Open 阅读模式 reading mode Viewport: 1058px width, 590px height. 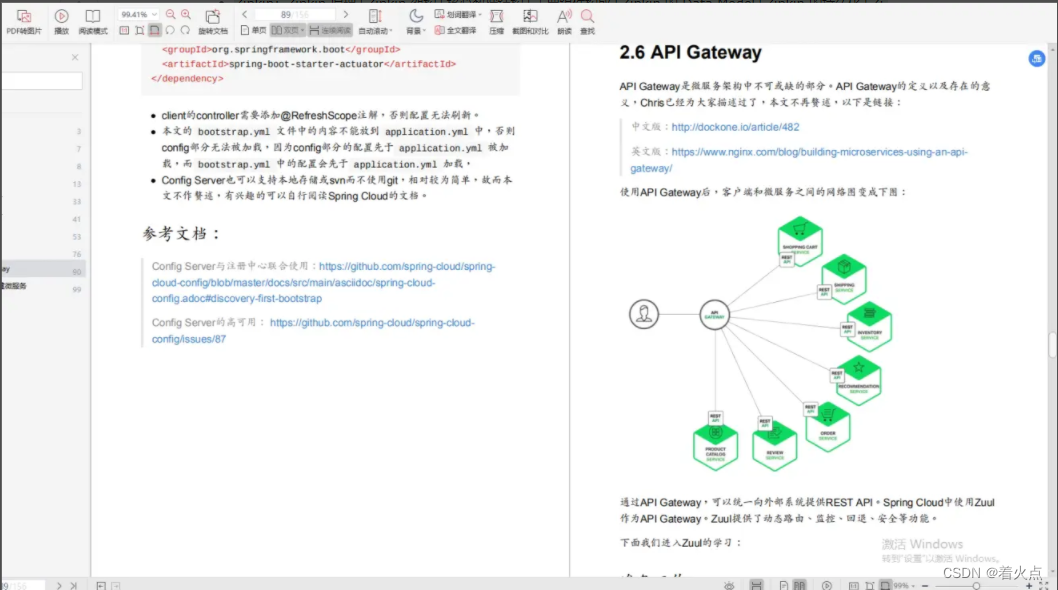[93, 21]
